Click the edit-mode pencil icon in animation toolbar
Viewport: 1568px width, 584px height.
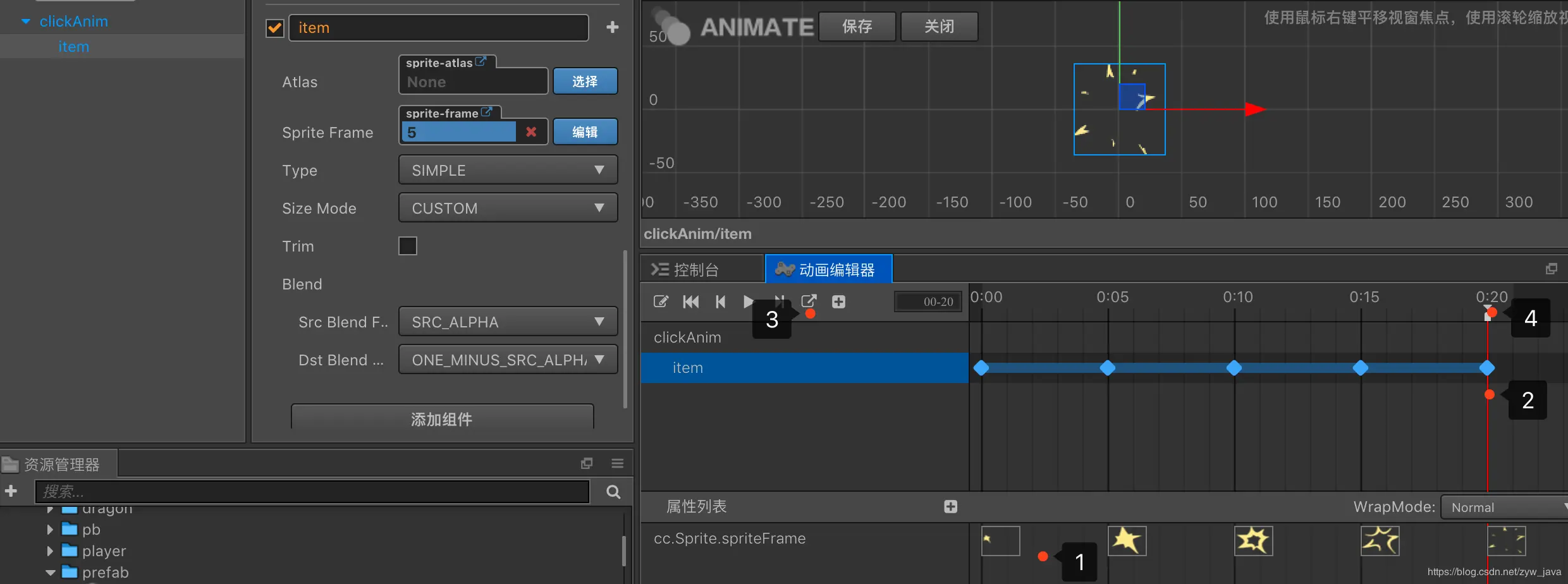(661, 301)
